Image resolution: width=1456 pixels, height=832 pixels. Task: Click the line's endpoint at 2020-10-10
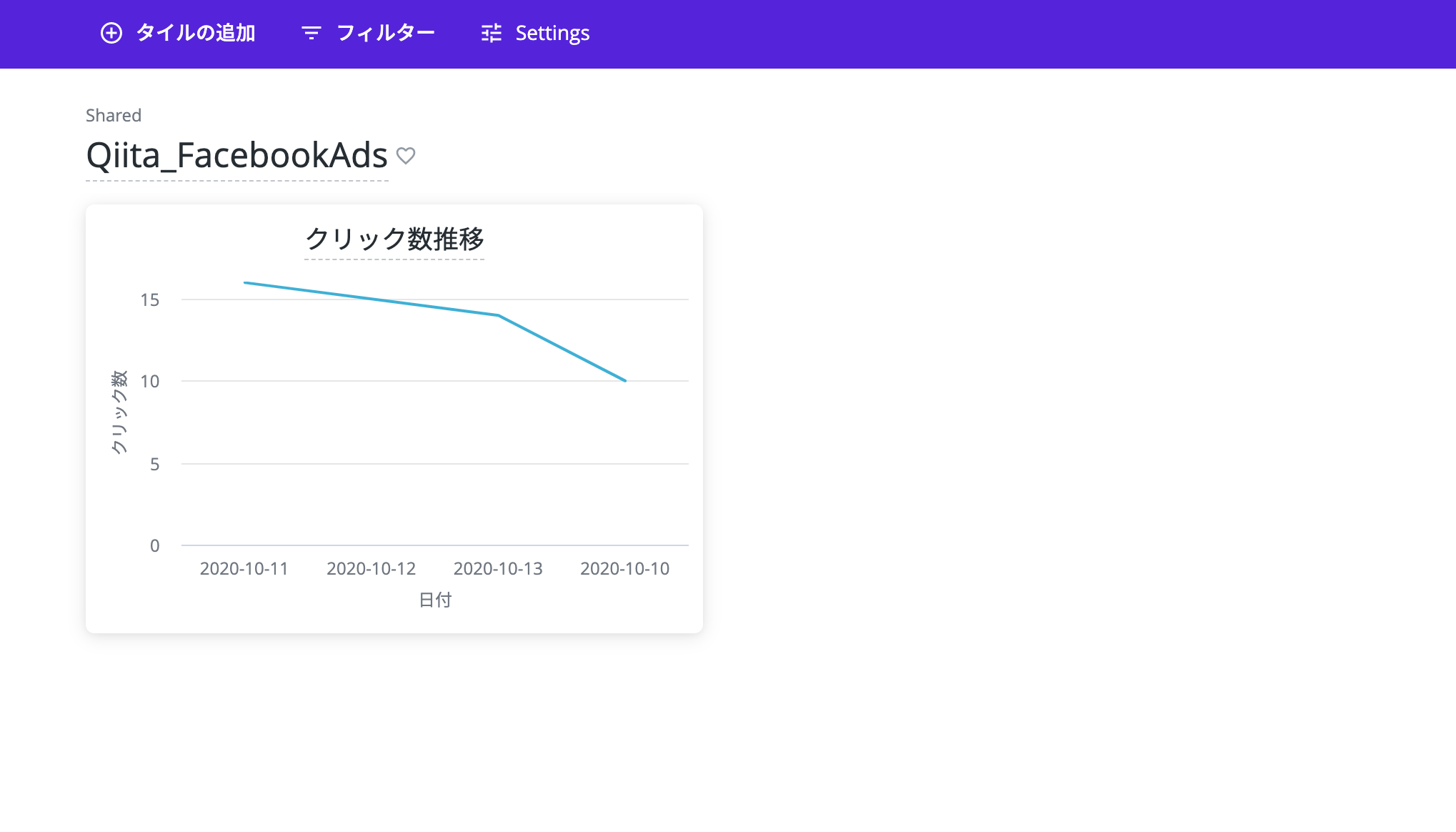pos(625,381)
